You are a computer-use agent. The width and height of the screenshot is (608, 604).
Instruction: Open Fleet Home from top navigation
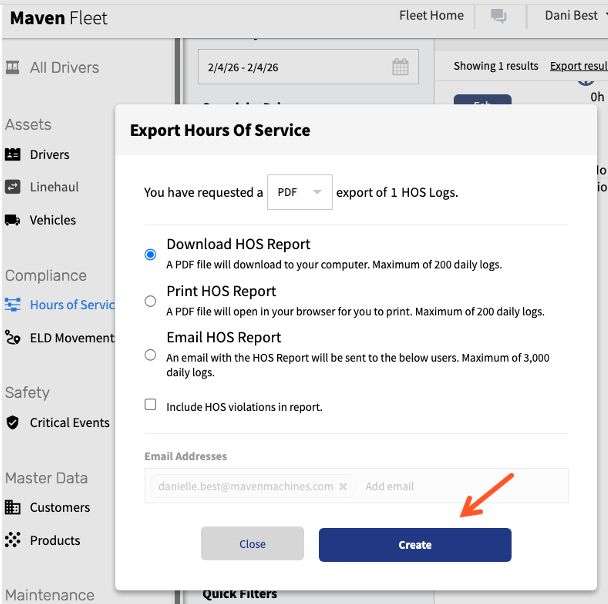pyautogui.click(x=431, y=16)
